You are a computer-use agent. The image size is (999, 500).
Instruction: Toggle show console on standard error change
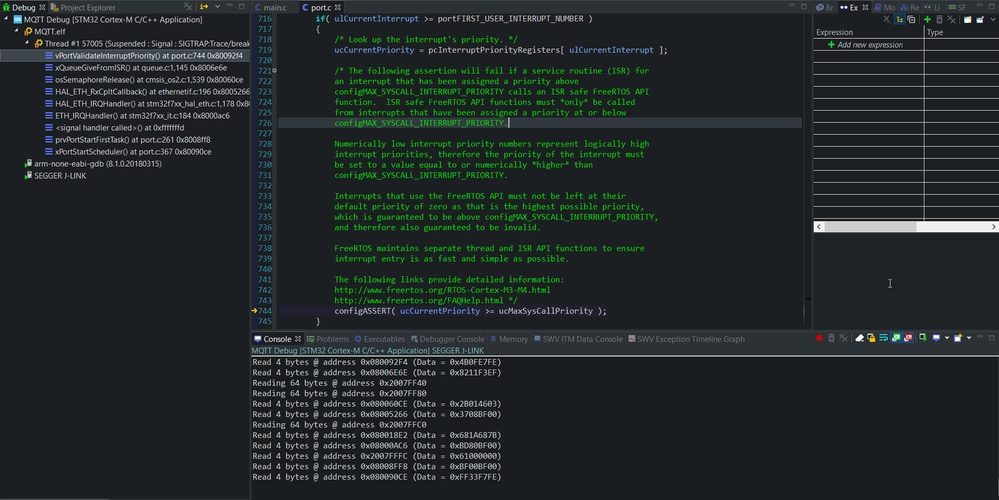pos(908,338)
